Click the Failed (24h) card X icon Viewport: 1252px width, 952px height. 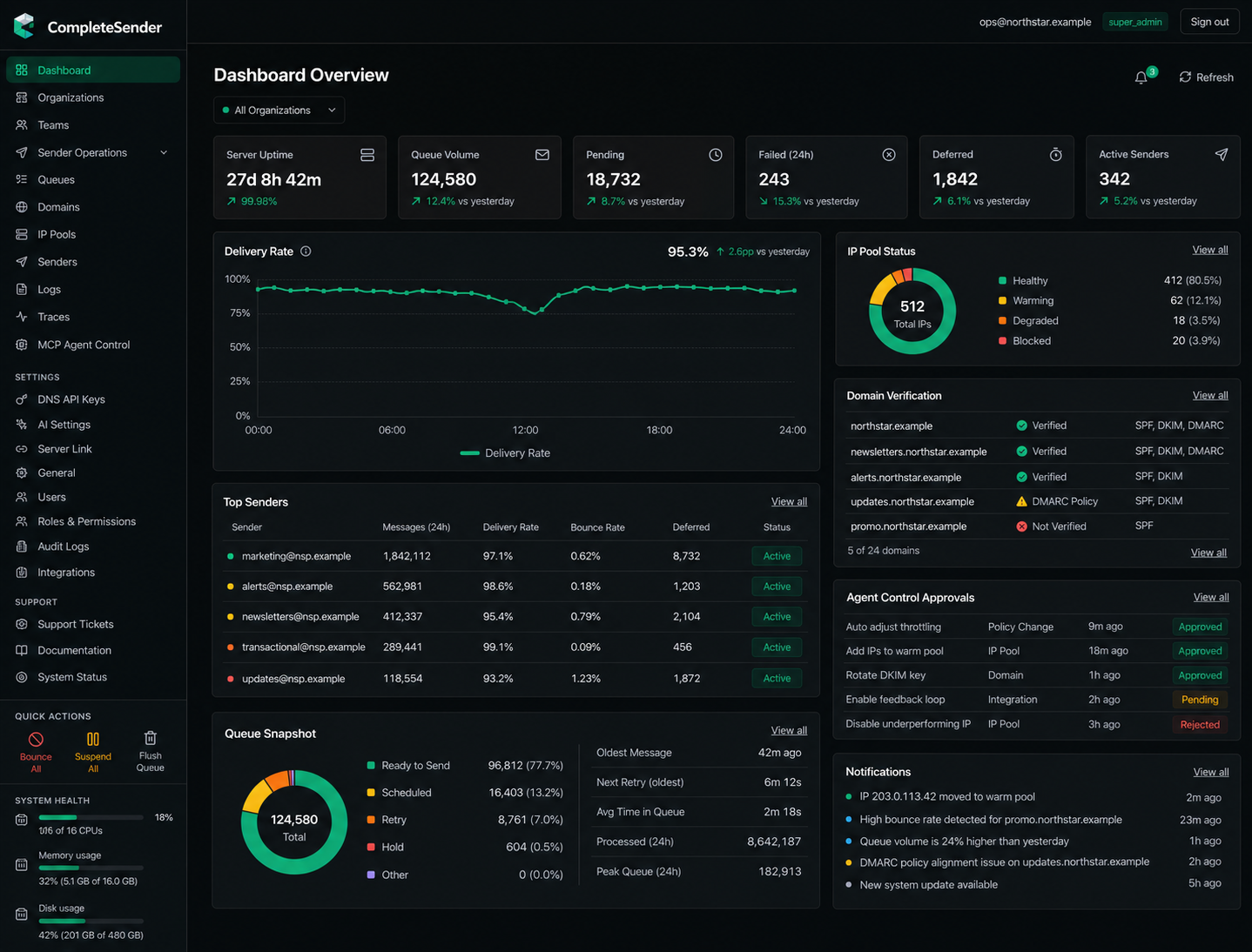889,155
